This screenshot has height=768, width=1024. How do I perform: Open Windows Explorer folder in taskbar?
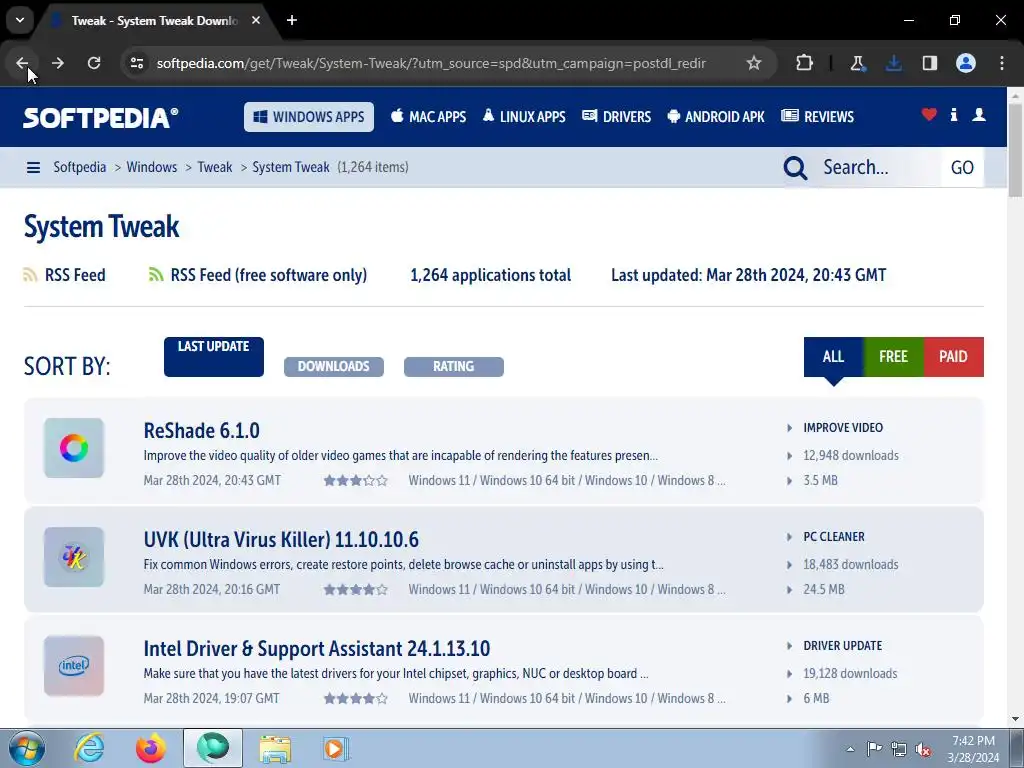275,748
